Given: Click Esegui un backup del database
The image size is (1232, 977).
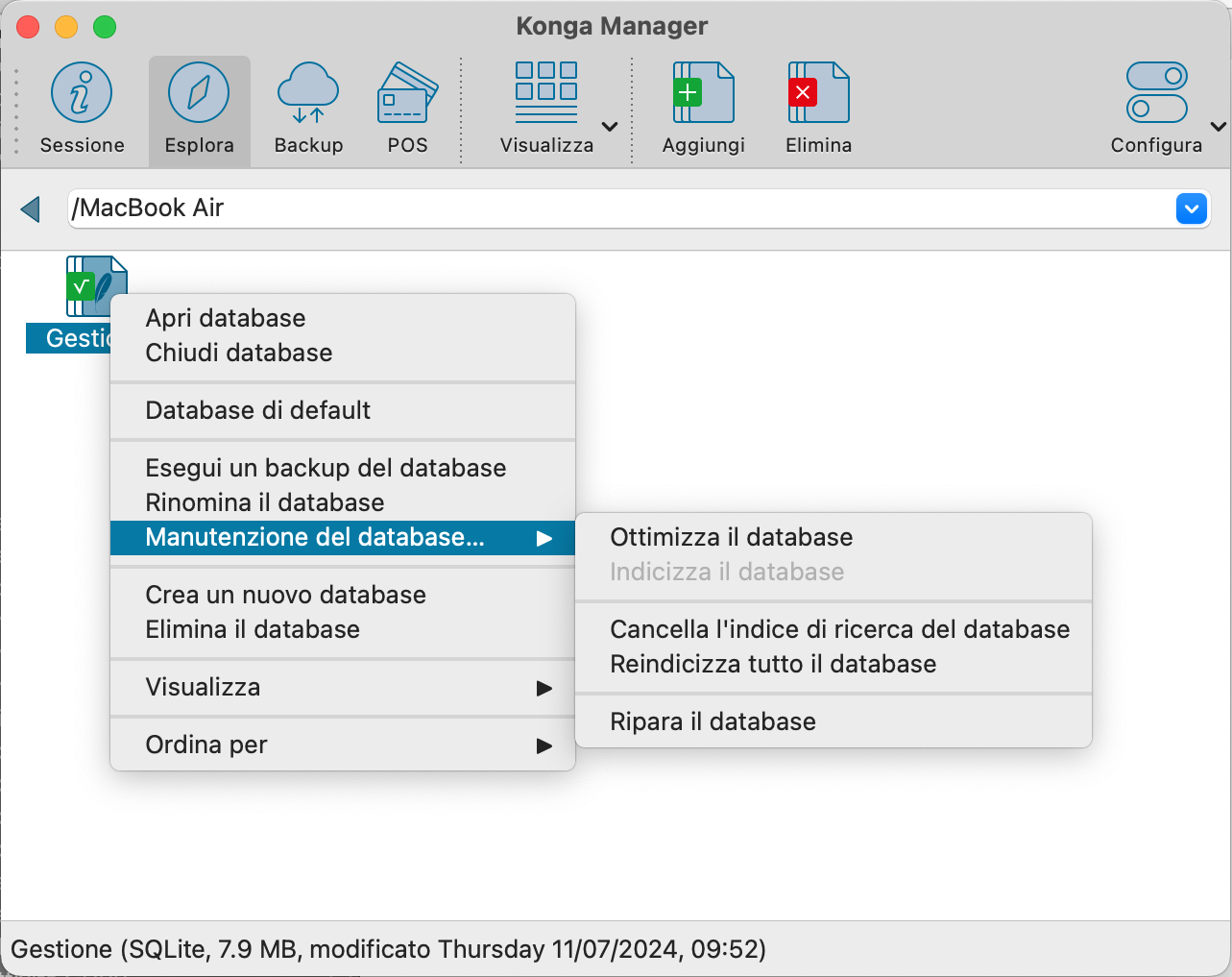Looking at the screenshot, I should coord(326,468).
